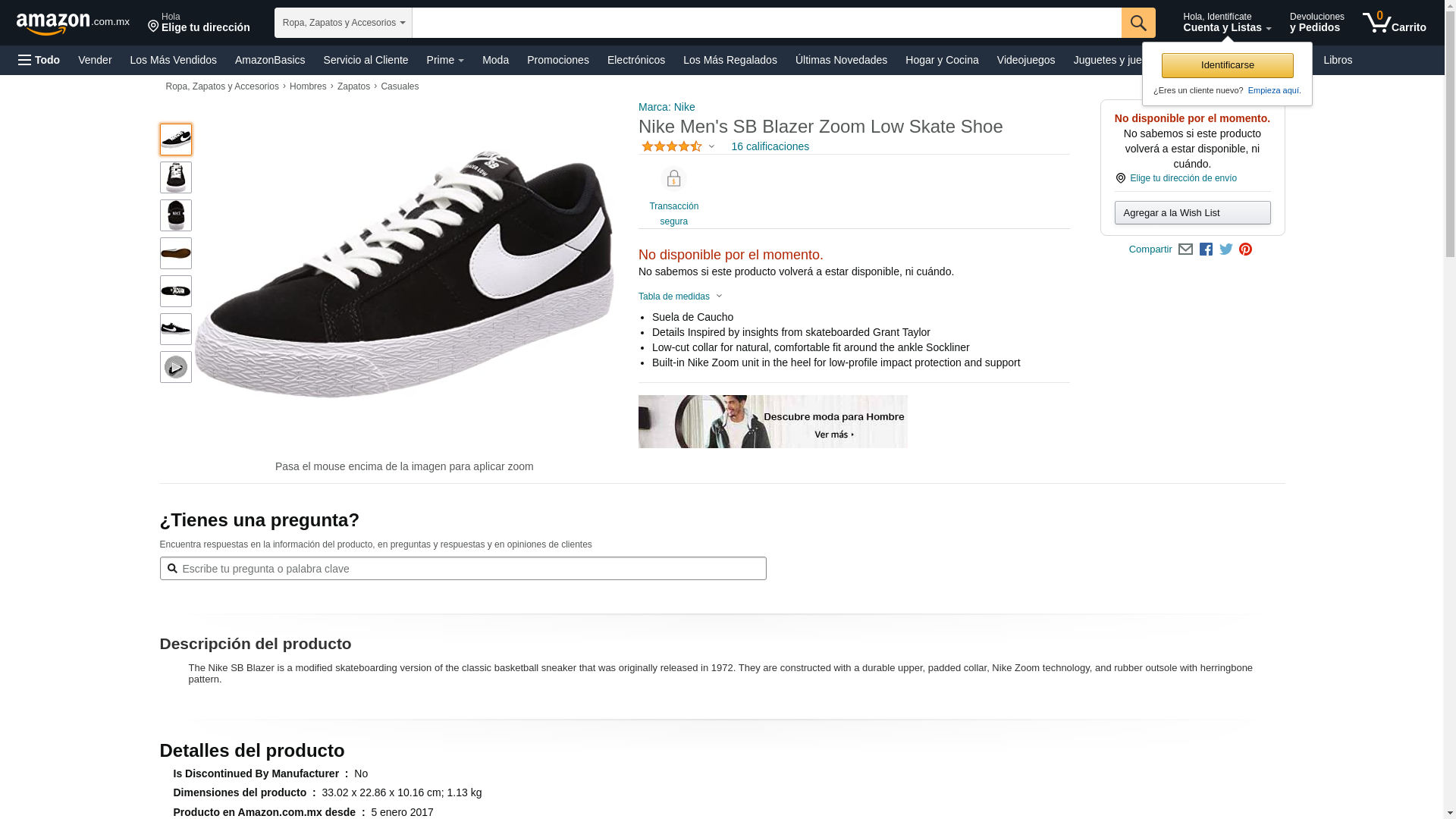Share product on Pinterest

1245,249
